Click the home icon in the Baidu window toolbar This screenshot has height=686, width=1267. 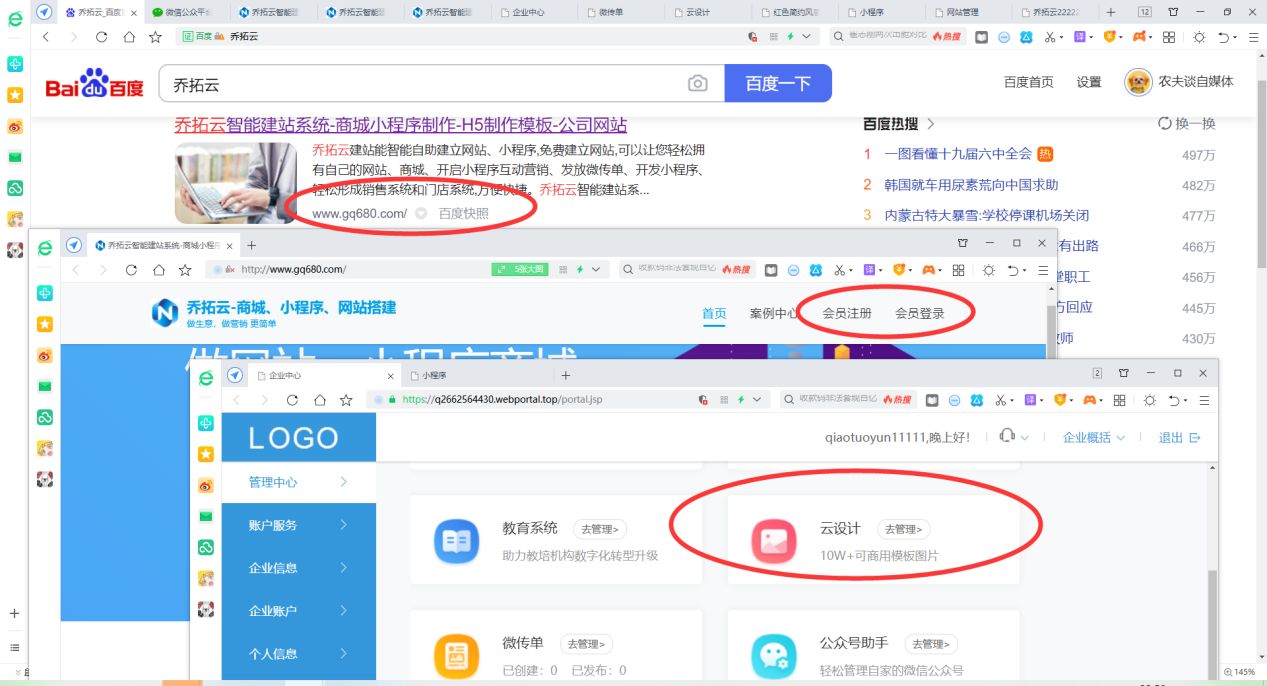[x=129, y=37]
